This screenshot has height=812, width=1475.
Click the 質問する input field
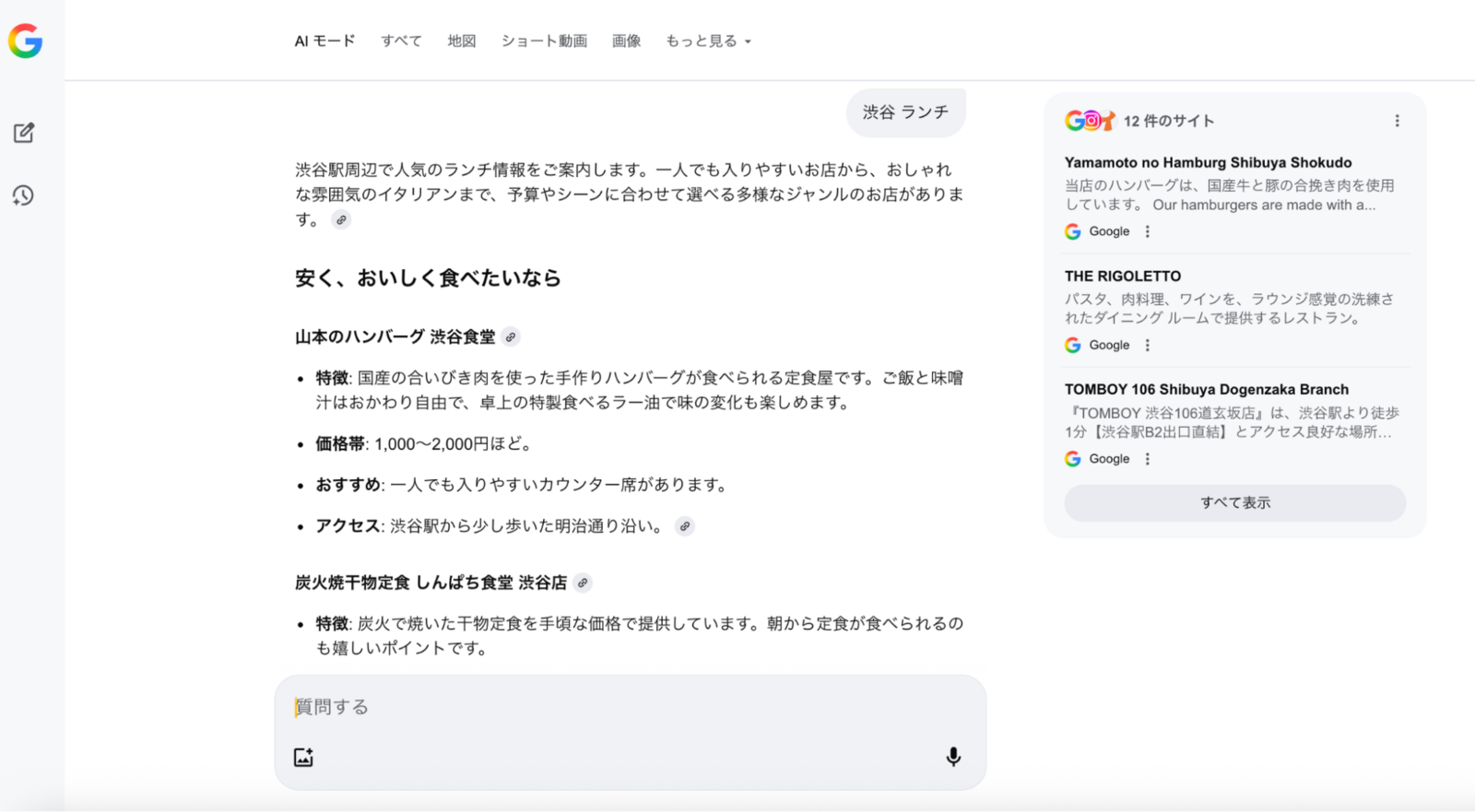(631, 707)
